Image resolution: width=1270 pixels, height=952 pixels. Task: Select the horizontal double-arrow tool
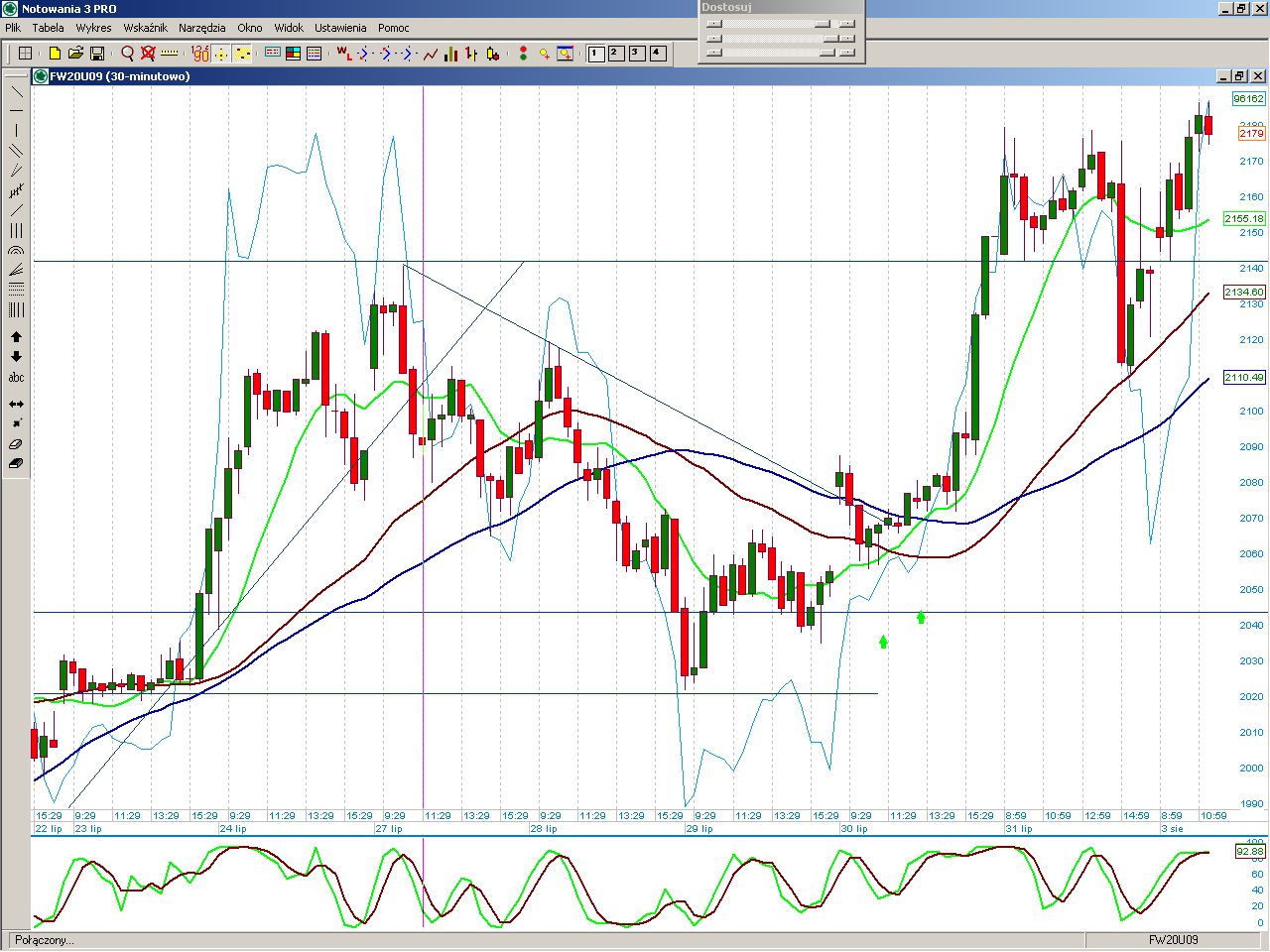point(16,404)
